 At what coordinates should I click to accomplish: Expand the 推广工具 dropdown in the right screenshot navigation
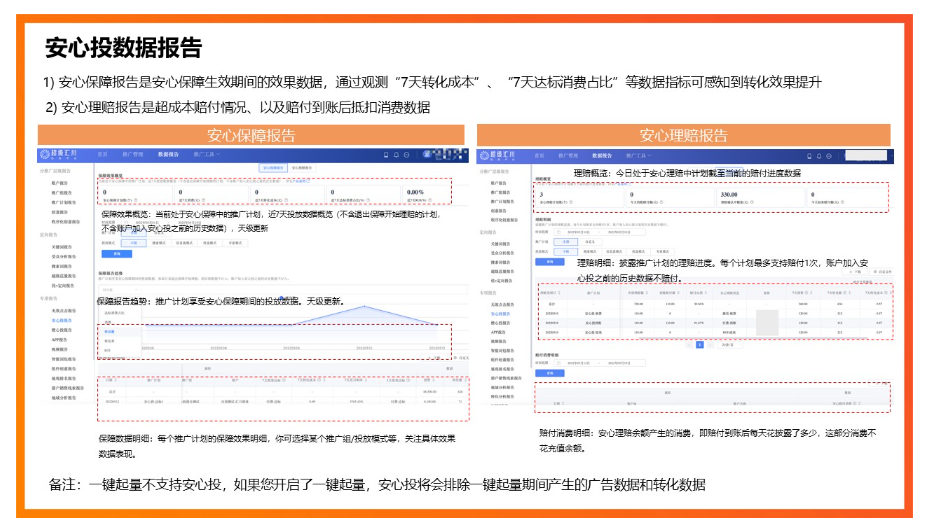click(x=639, y=156)
